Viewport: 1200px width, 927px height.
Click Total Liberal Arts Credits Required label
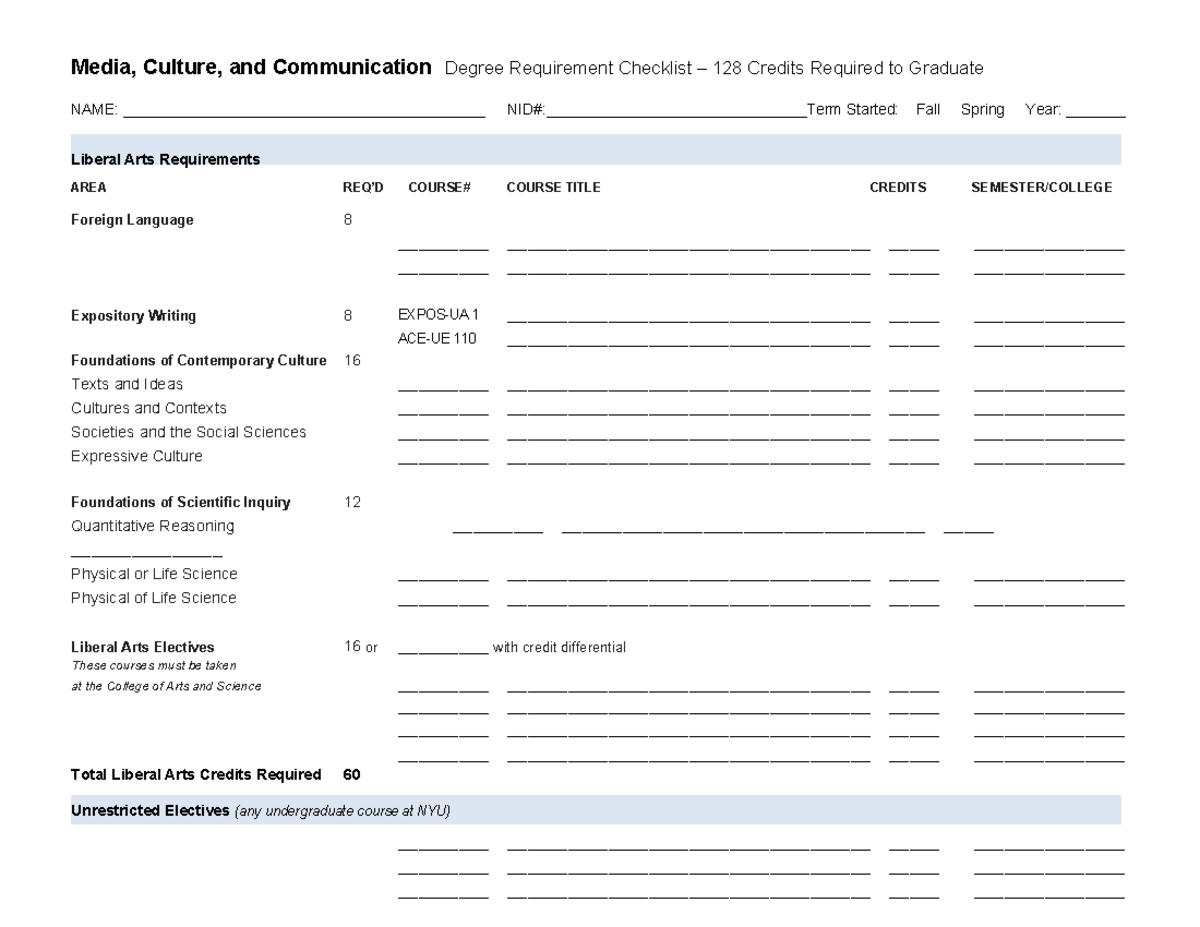196,775
